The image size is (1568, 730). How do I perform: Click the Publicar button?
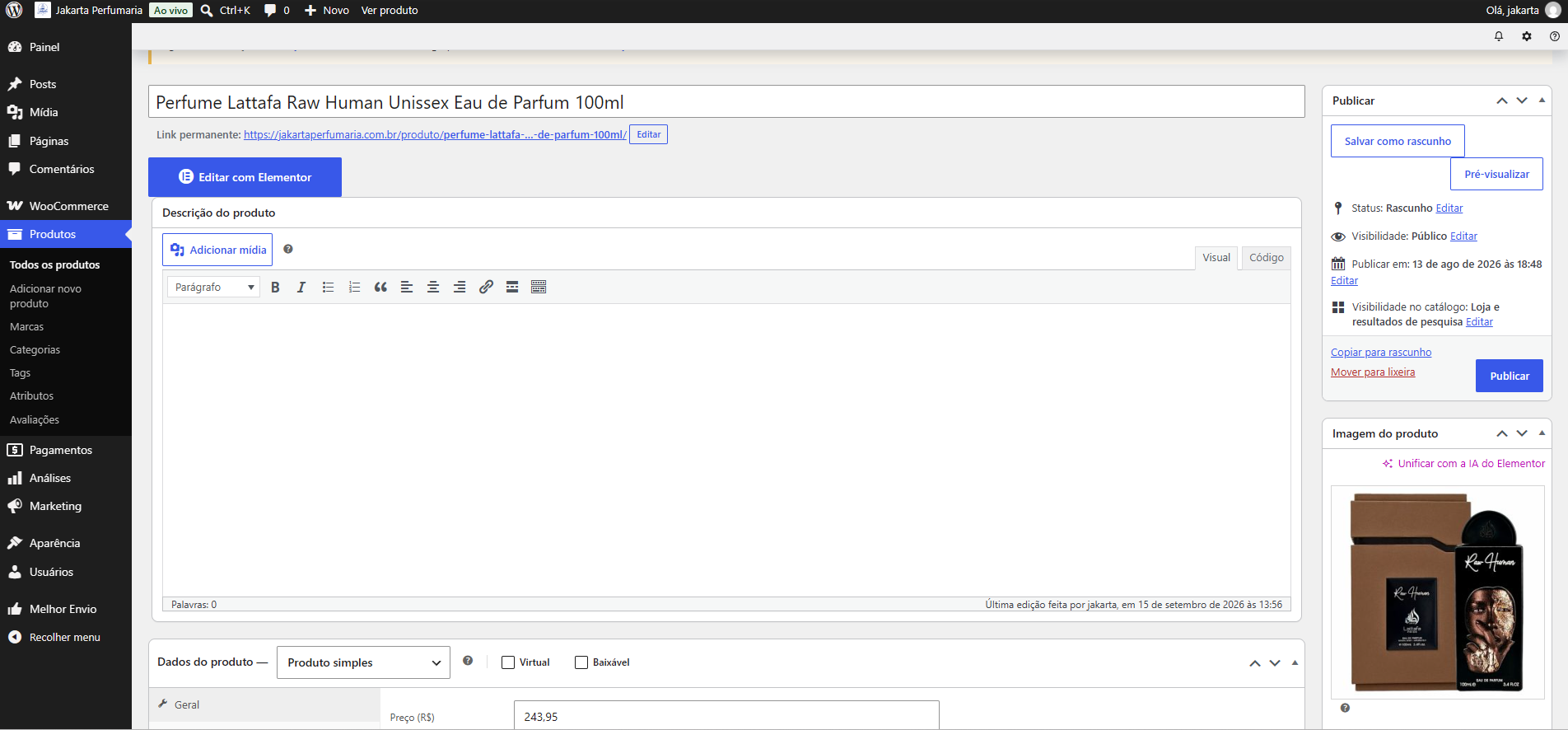(x=1509, y=376)
